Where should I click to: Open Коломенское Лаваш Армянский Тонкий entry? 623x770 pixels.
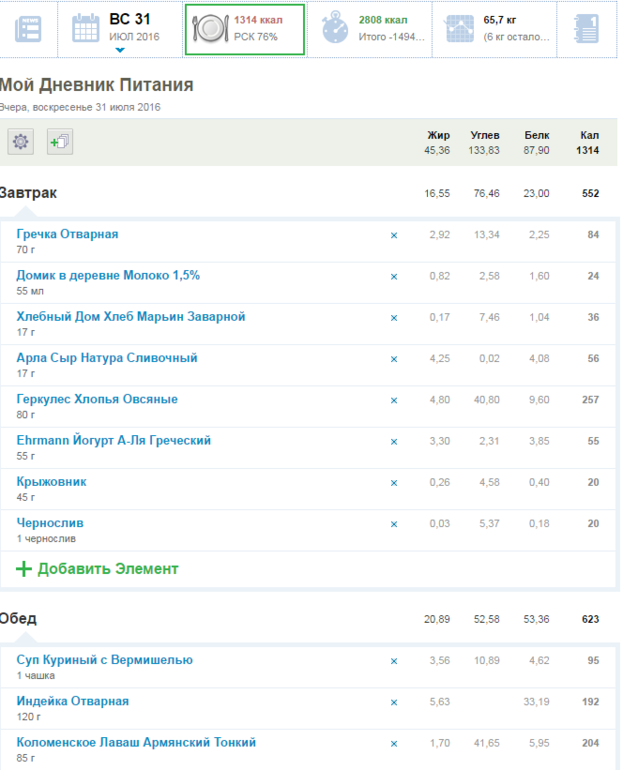[136, 742]
